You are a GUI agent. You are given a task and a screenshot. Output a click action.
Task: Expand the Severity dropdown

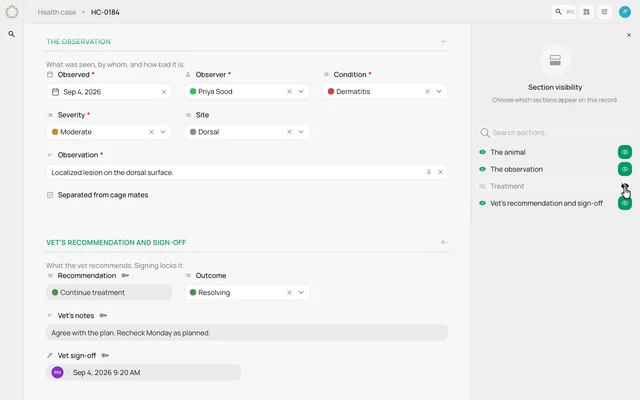163,132
